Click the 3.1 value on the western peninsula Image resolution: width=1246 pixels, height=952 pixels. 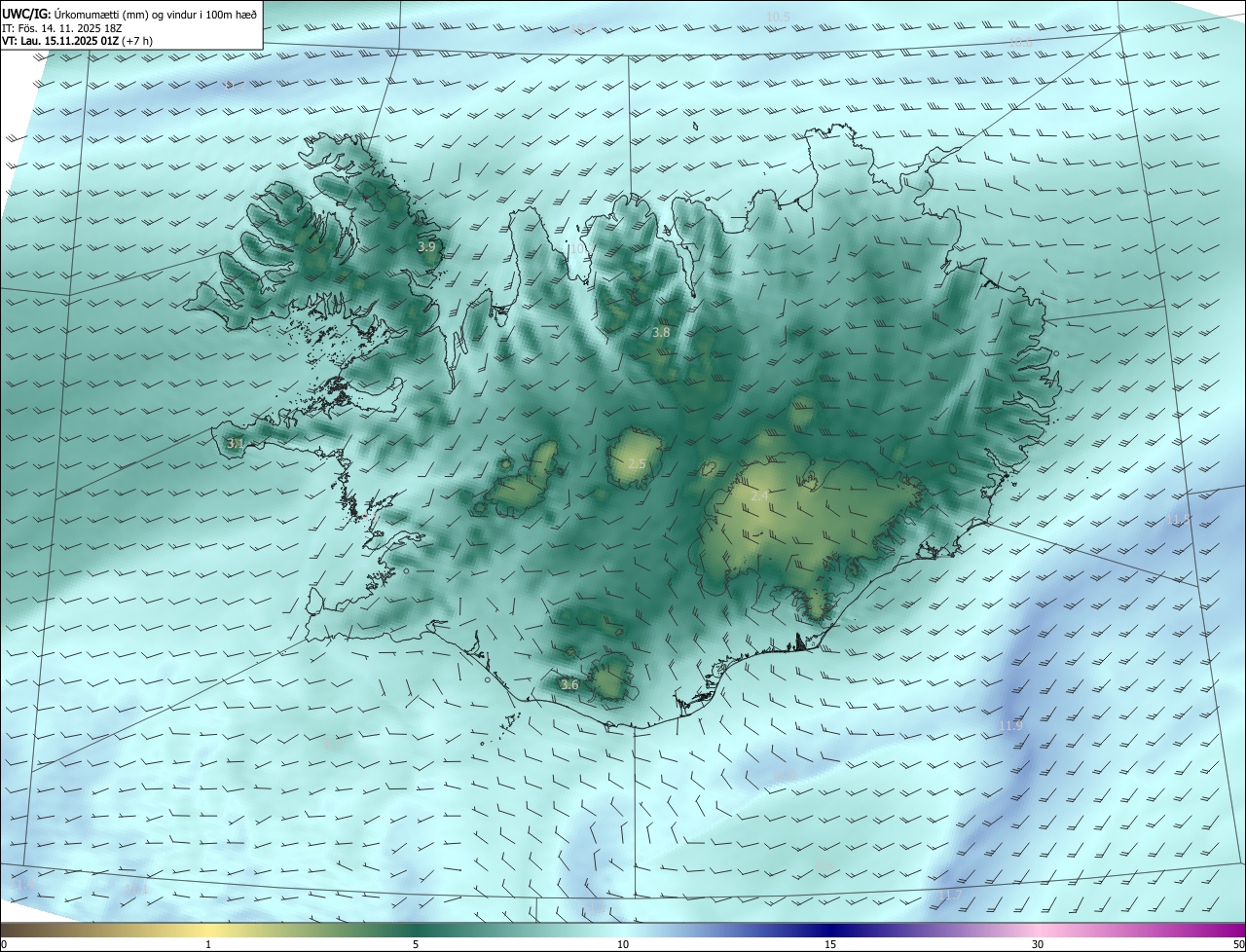(x=235, y=443)
